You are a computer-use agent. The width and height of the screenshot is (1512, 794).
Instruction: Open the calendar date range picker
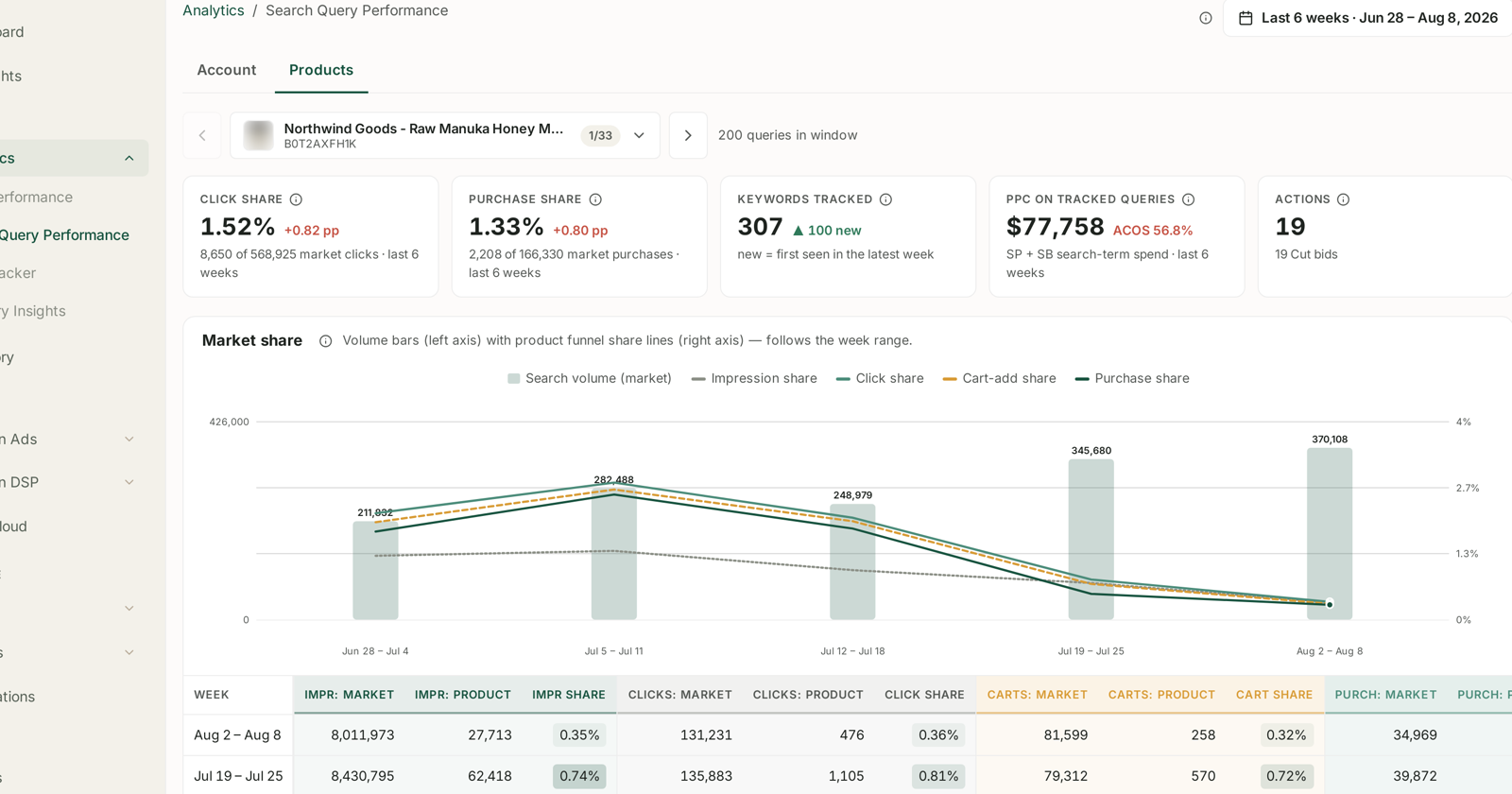(x=1367, y=18)
